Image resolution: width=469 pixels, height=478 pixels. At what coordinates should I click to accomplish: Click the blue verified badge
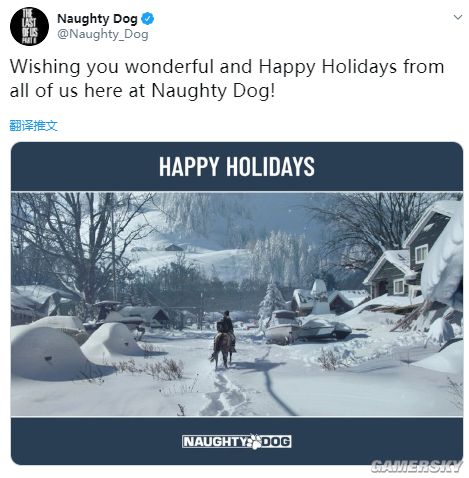coord(147,19)
